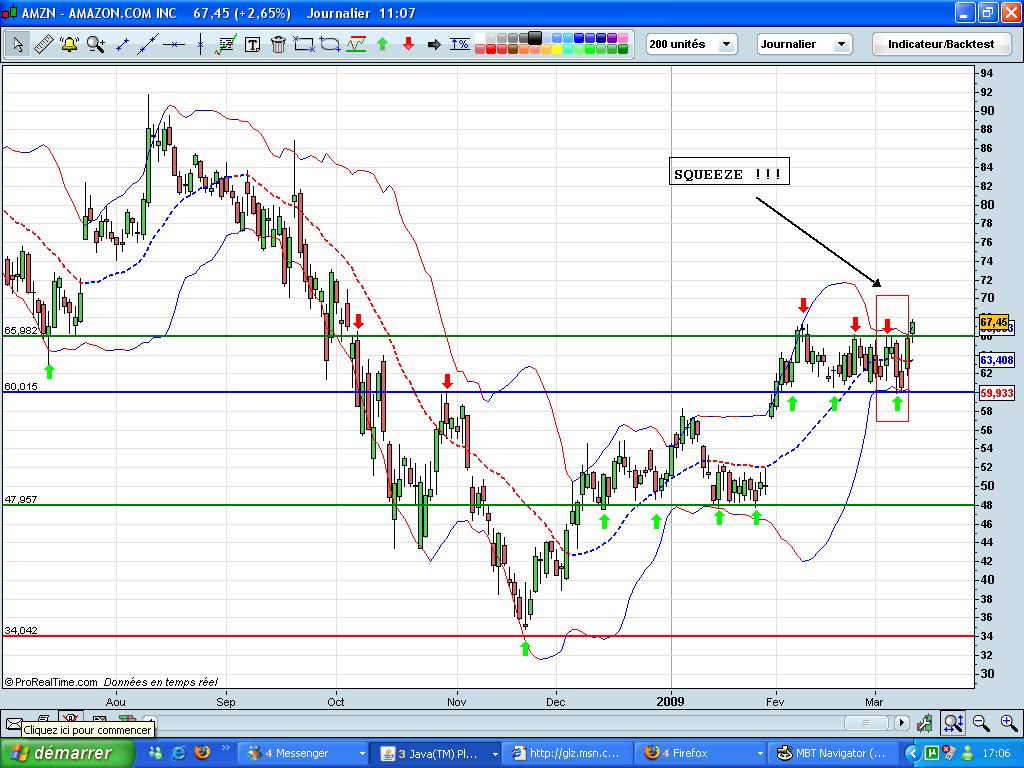Click the 63,408 blue price label
Screen dimensions: 1024x768
(x=997, y=360)
